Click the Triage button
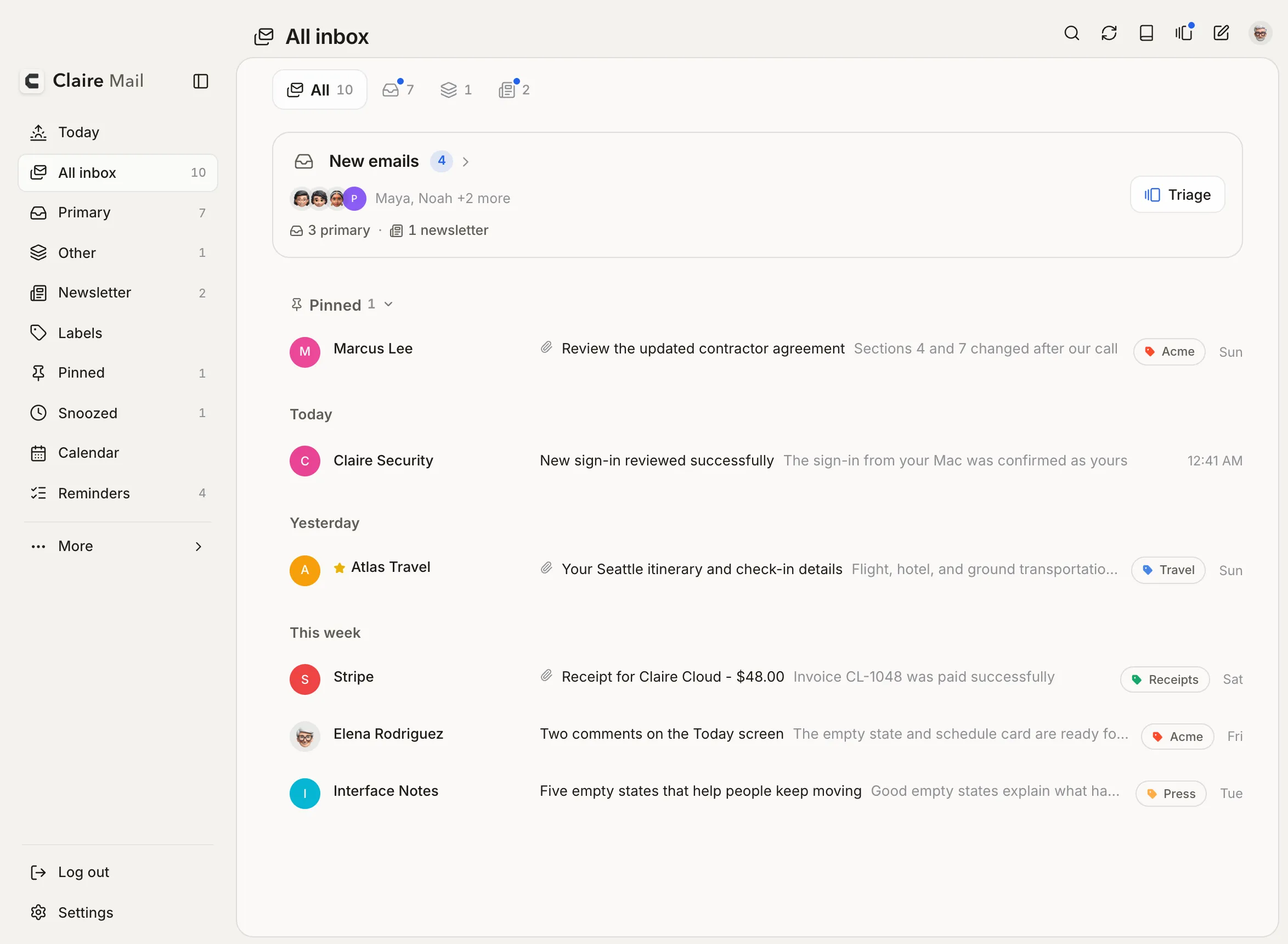This screenshot has height=944, width=1288. [1177, 195]
